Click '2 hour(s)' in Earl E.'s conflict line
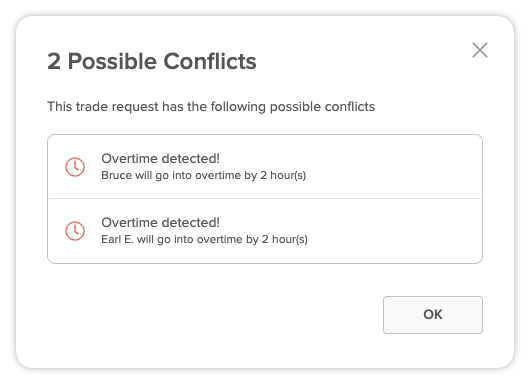530x384 pixels. [285, 239]
